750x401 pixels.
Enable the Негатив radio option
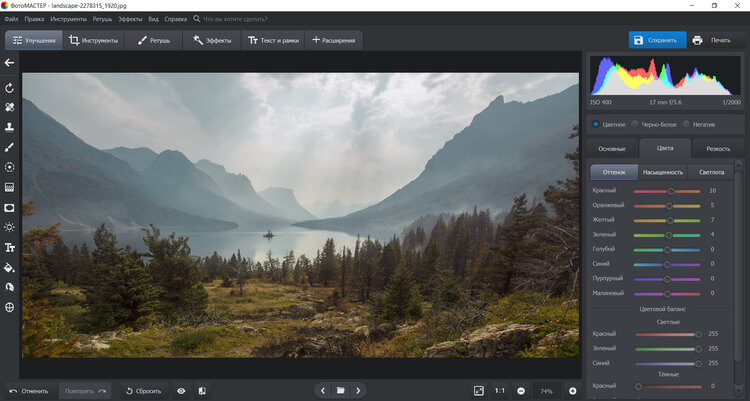click(683, 124)
